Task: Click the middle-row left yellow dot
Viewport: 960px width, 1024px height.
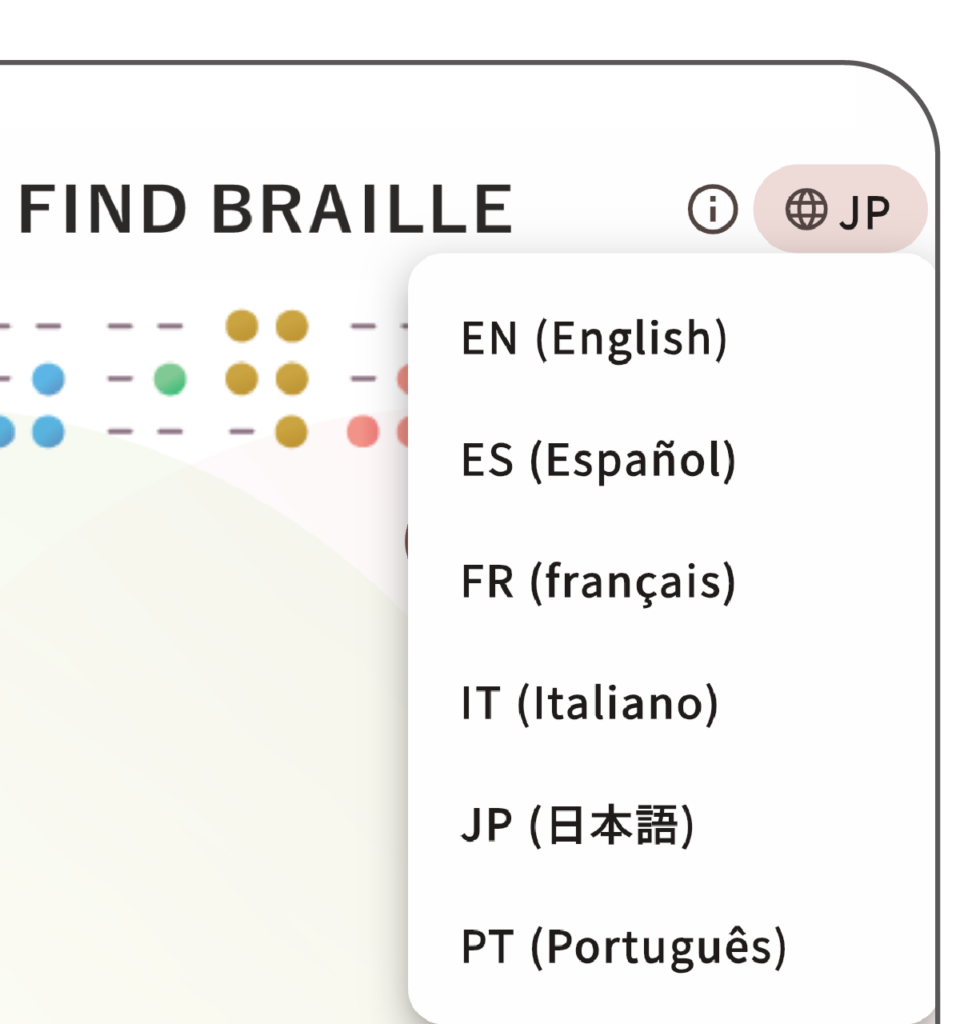Action: tap(241, 379)
